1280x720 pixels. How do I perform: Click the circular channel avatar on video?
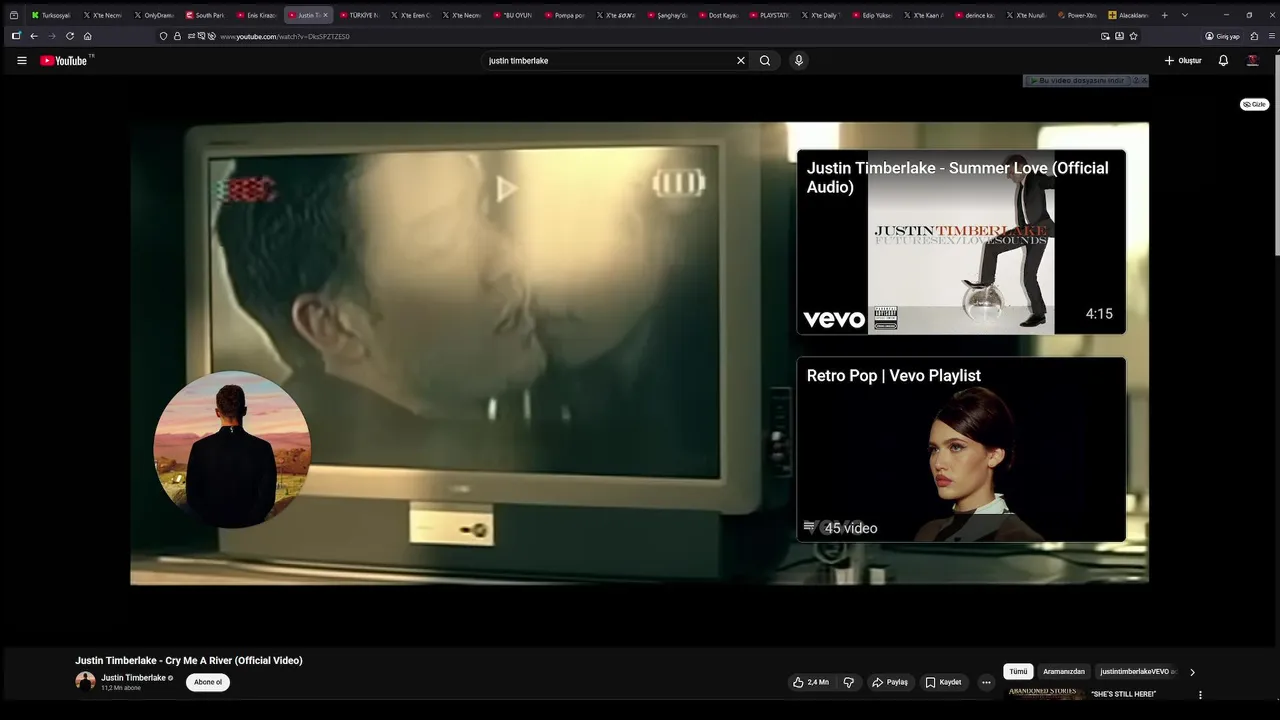point(232,450)
